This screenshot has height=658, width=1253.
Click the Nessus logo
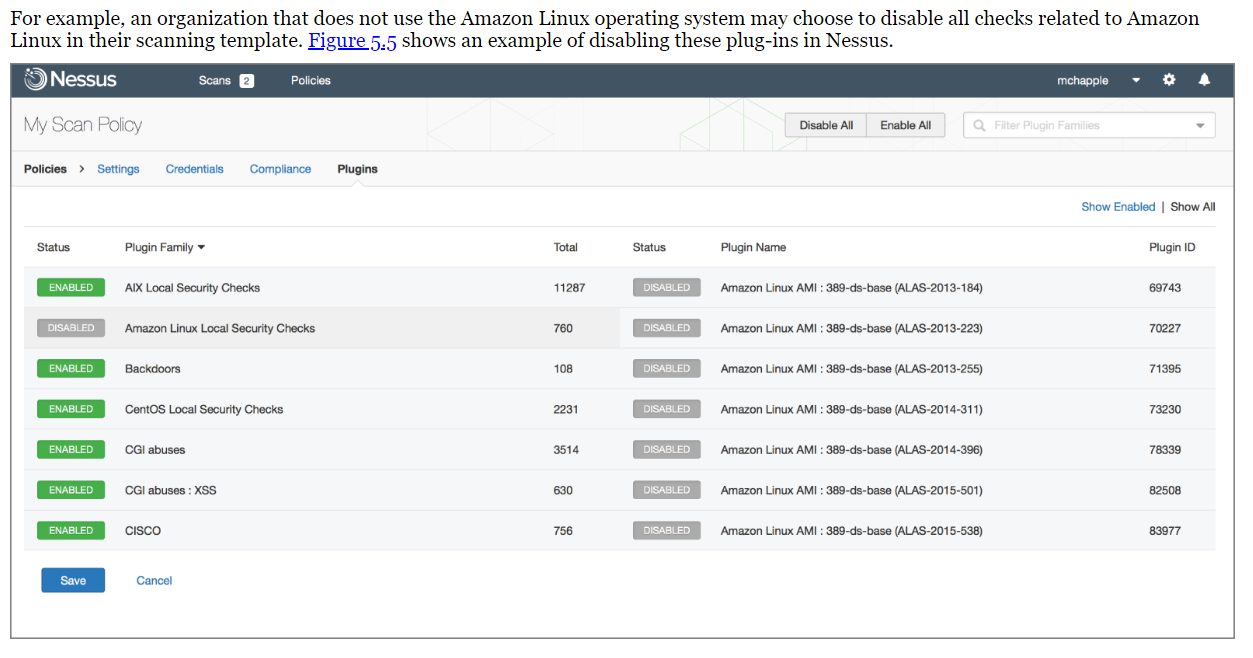click(70, 79)
